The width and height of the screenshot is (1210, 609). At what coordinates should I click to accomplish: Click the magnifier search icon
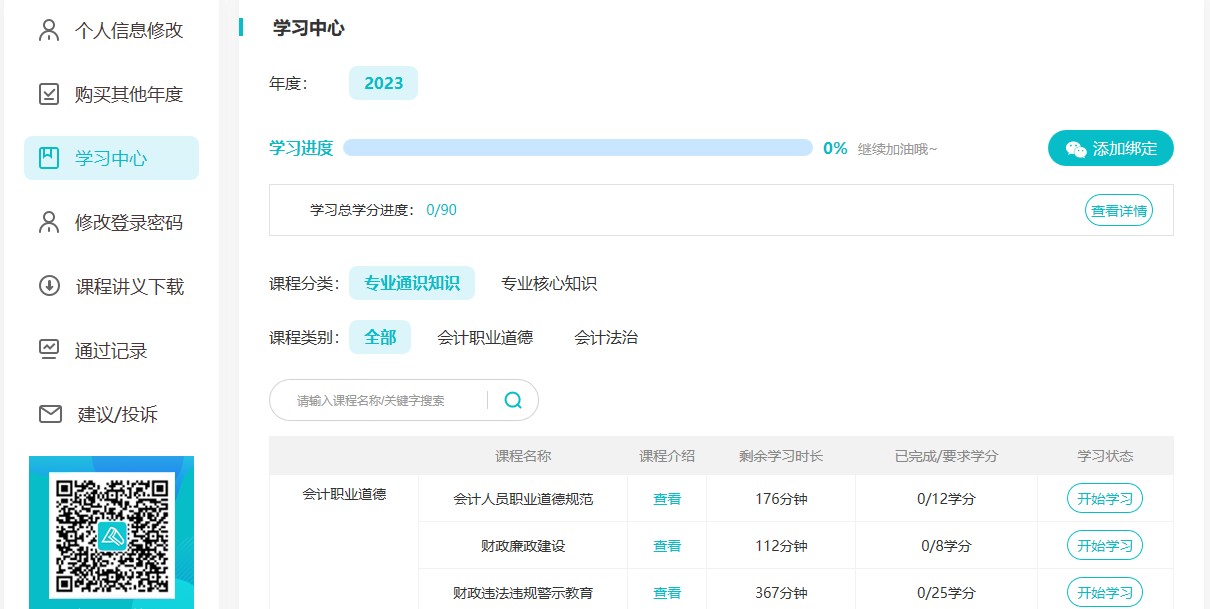513,399
